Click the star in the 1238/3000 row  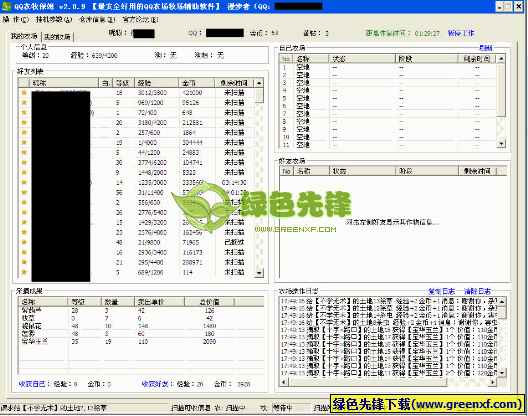click(x=24, y=182)
